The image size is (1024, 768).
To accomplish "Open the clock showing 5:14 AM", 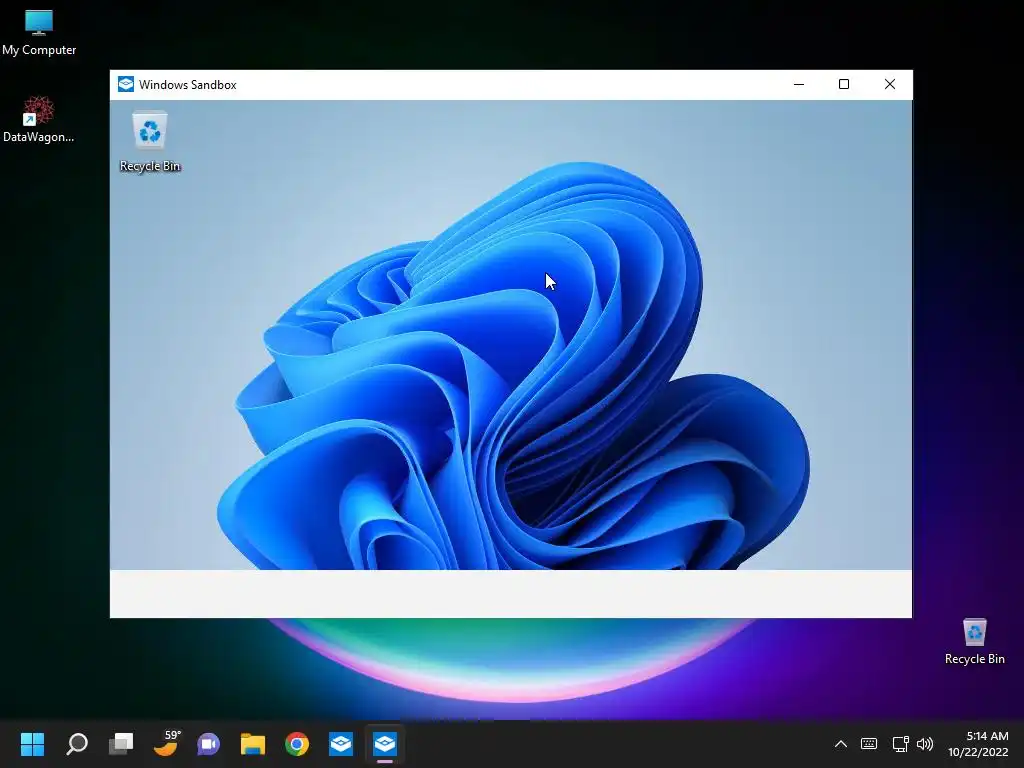I will click(978, 744).
